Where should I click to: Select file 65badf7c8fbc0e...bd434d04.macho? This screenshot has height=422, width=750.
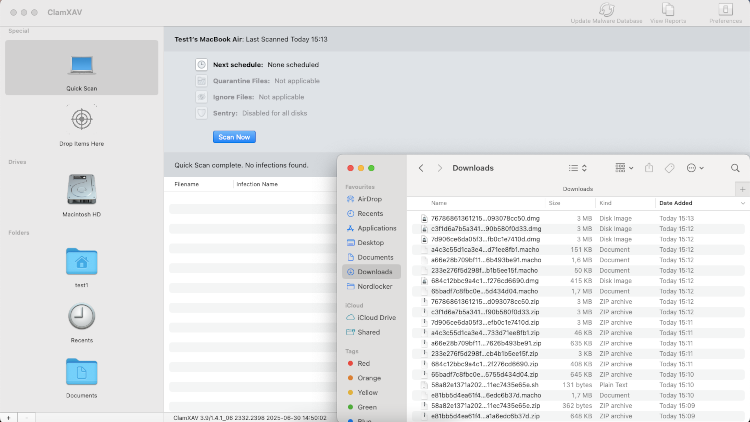(580, 291)
